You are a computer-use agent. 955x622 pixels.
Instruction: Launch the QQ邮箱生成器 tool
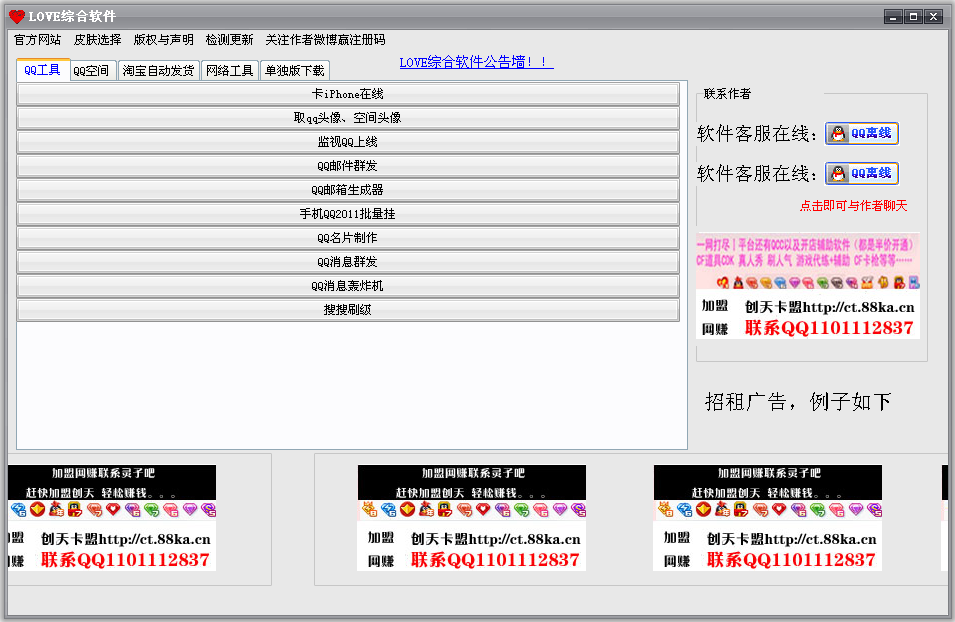click(348, 190)
